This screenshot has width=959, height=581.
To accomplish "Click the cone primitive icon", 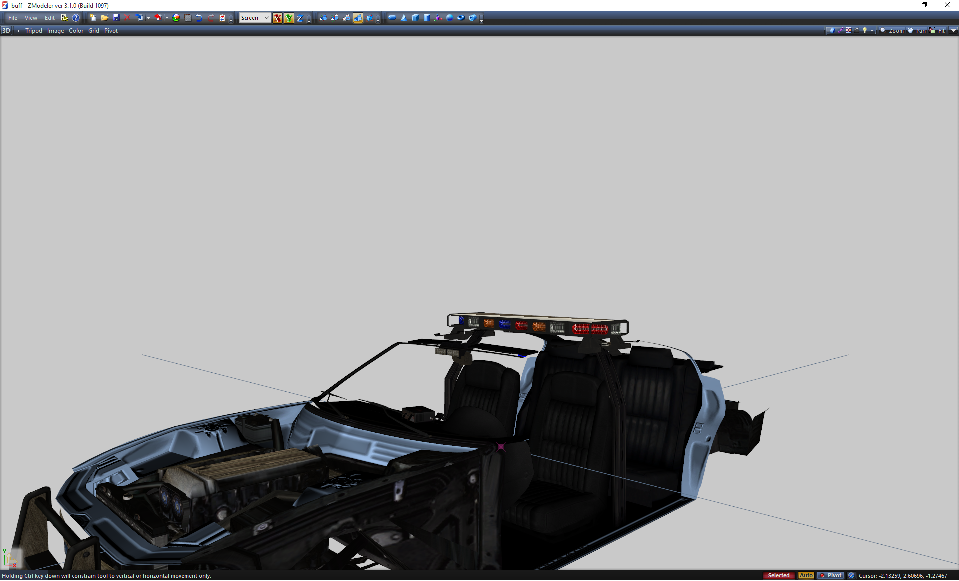I will 404,18.
